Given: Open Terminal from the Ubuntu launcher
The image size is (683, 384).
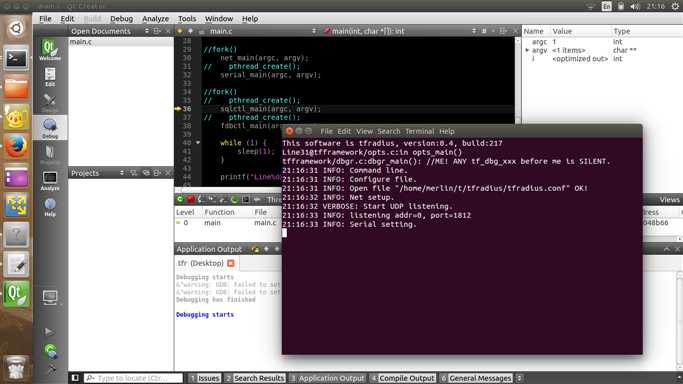Looking at the screenshot, I should tap(16, 58).
